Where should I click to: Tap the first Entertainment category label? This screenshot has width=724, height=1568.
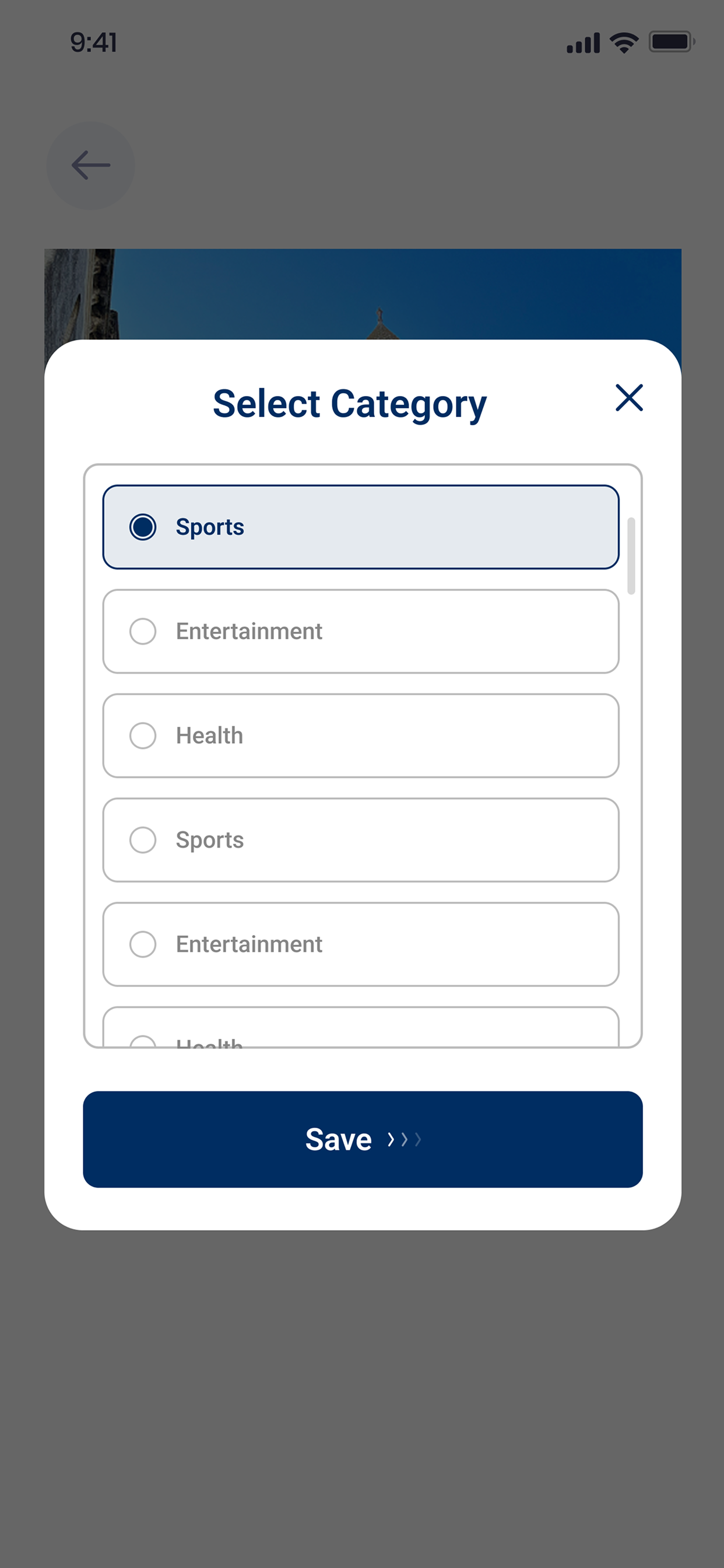(x=249, y=631)
